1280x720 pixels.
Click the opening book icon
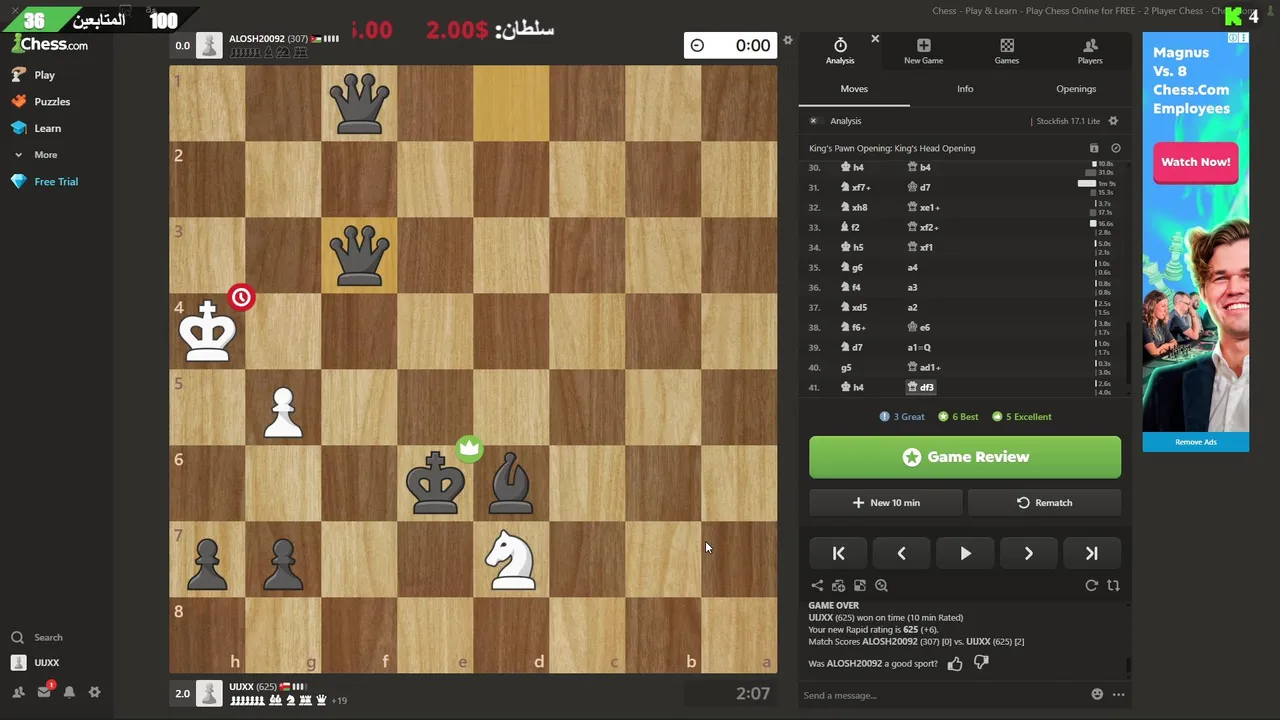pyautogui.click(x=1094, y=148)
